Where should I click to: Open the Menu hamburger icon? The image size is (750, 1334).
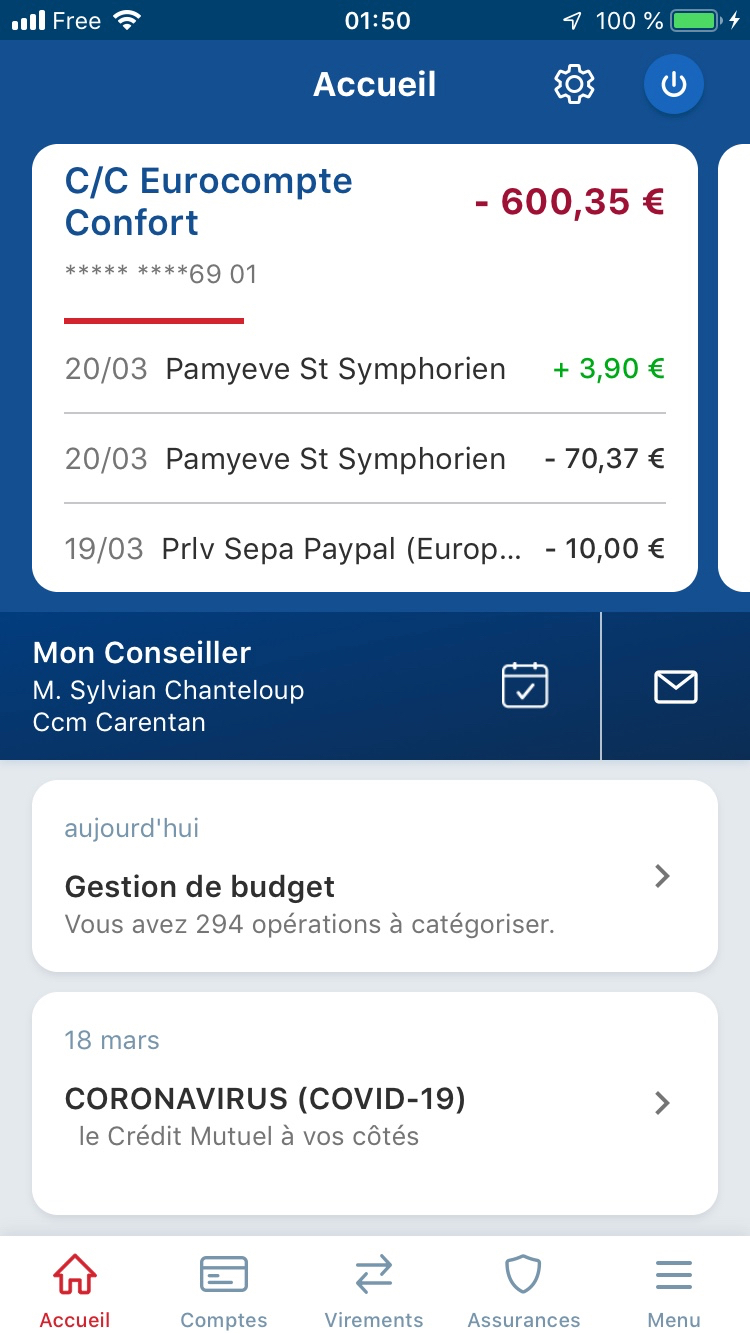click(674, 1276)
